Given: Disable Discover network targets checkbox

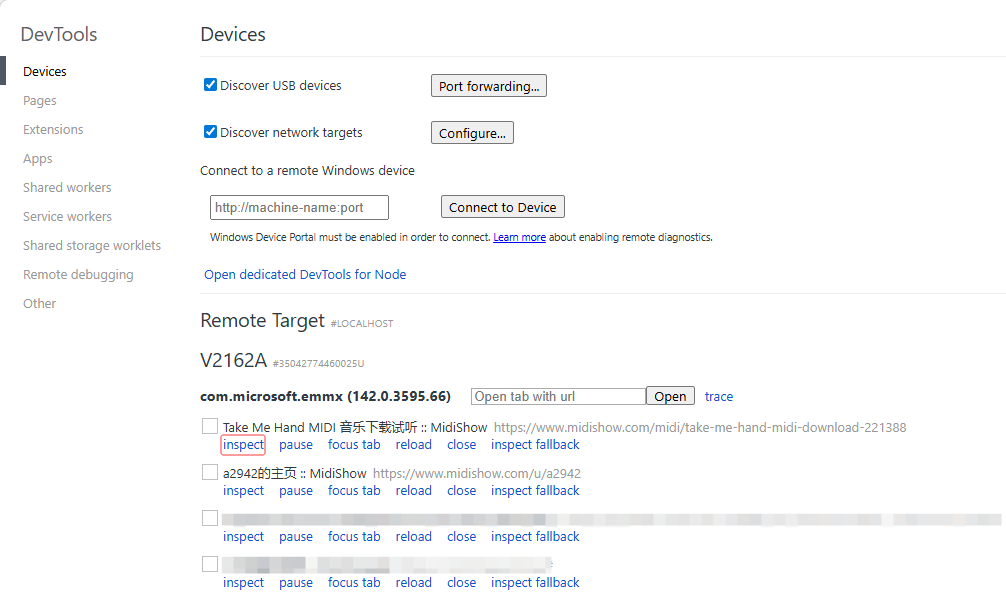Looking at the screenshot, I should 211,132.
